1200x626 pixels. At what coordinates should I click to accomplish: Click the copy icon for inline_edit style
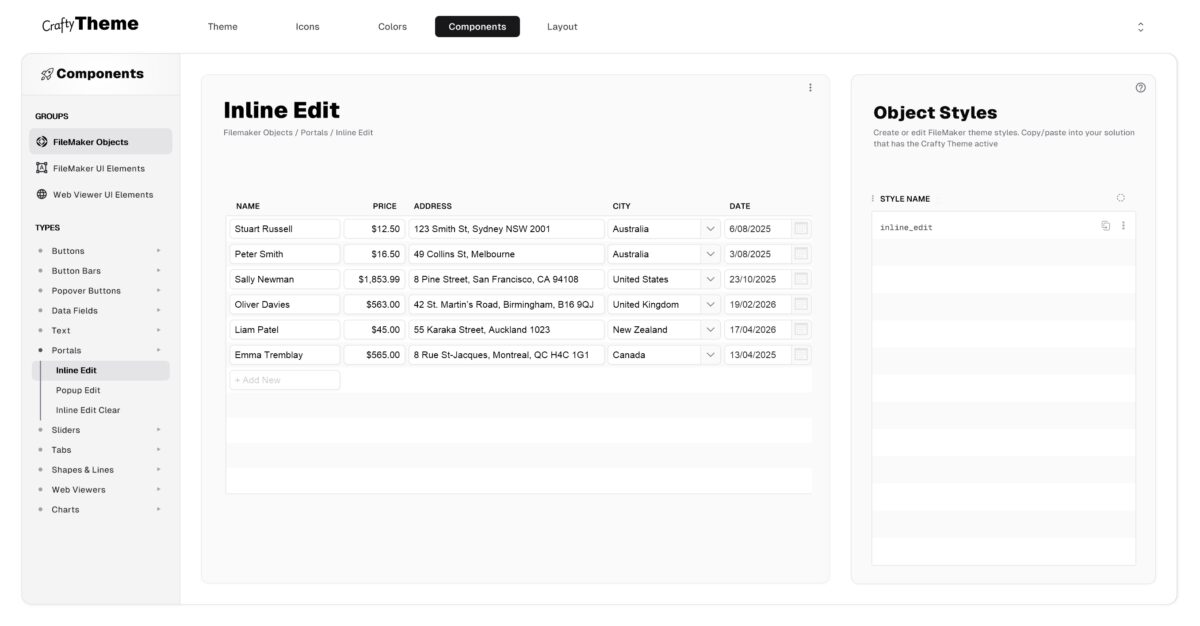(1106, 226)
